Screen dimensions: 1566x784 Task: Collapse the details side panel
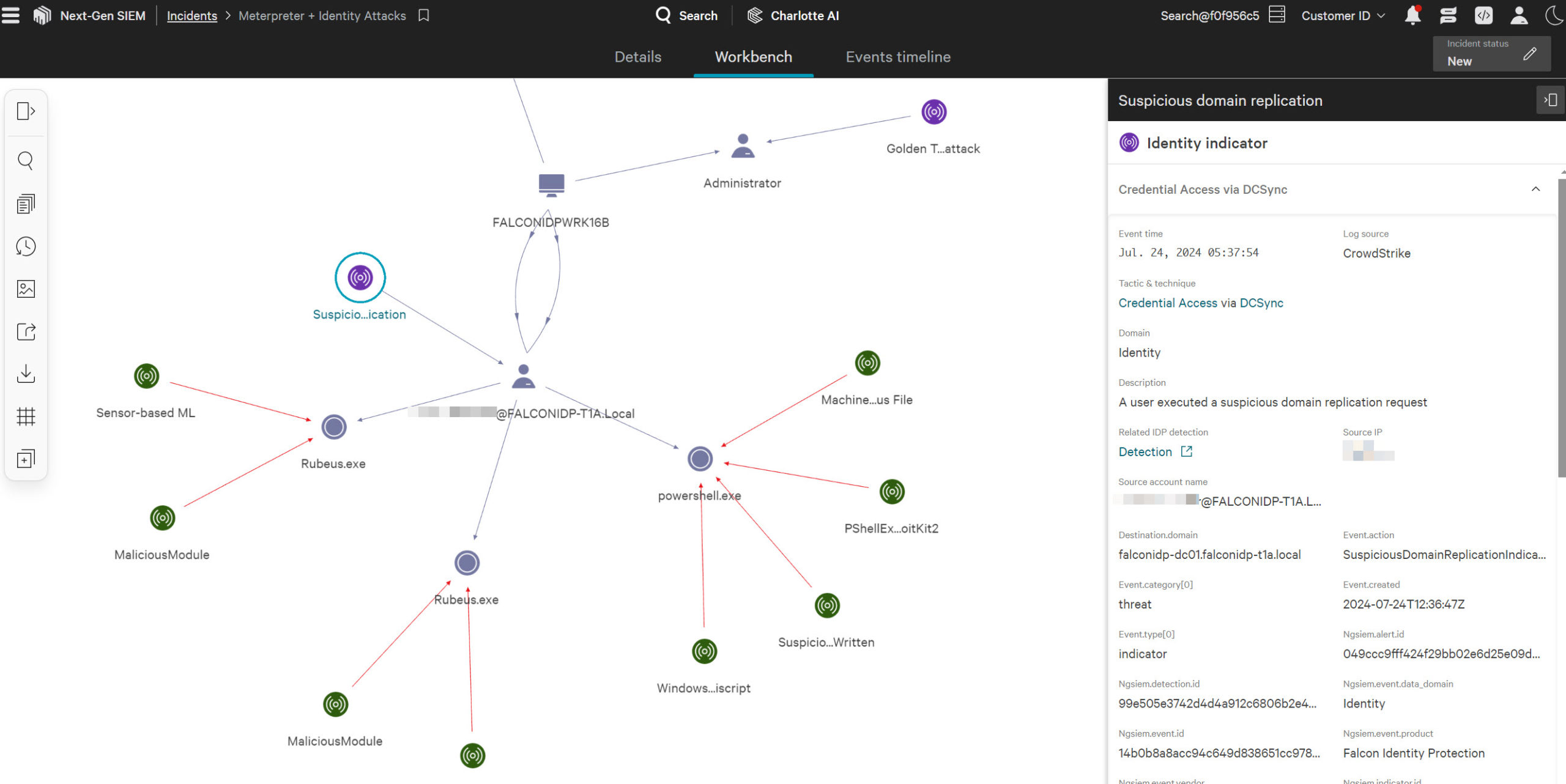tap(1550, 100)
